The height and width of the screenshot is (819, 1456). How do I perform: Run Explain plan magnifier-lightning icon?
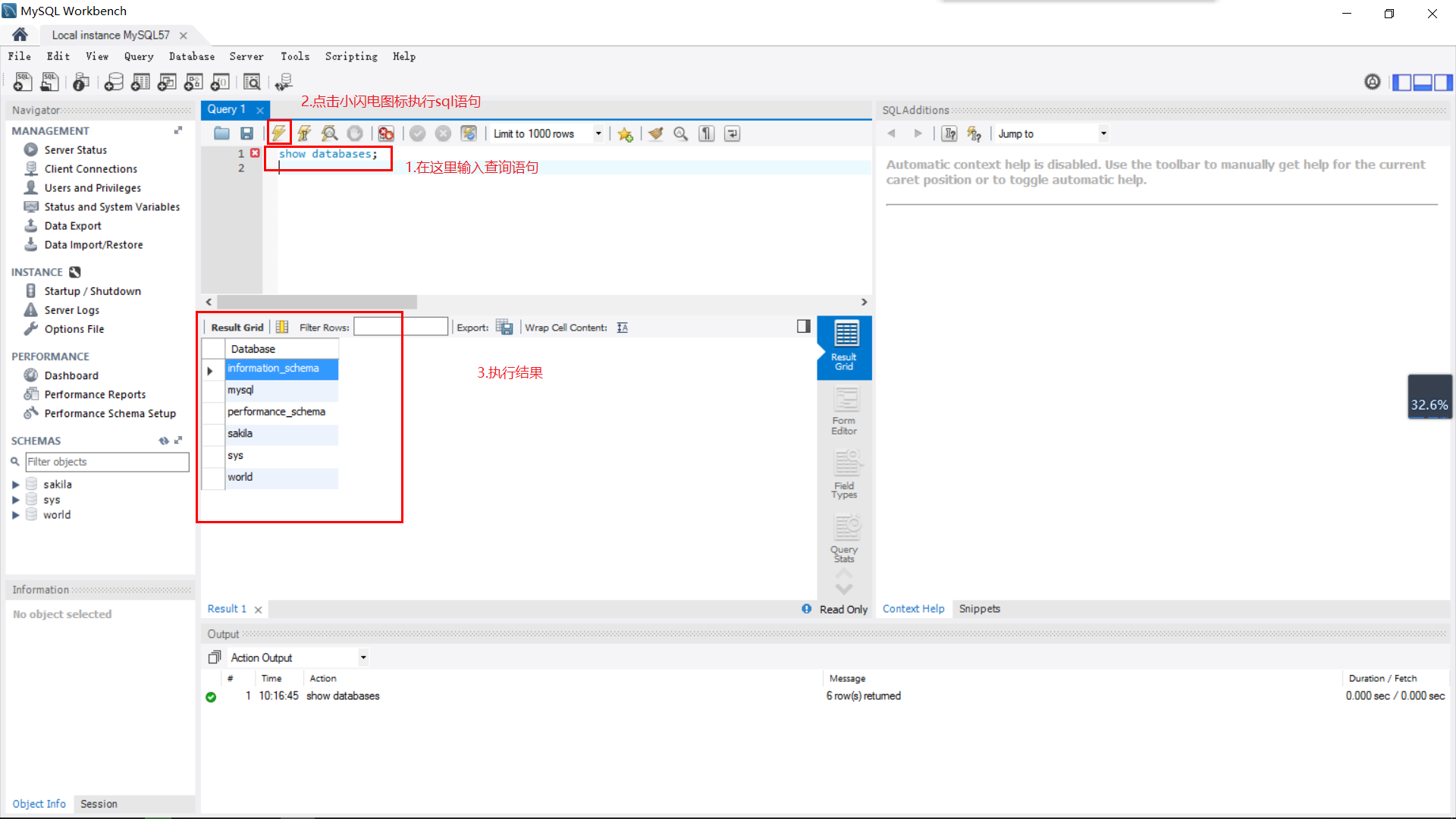click(329, 133)
